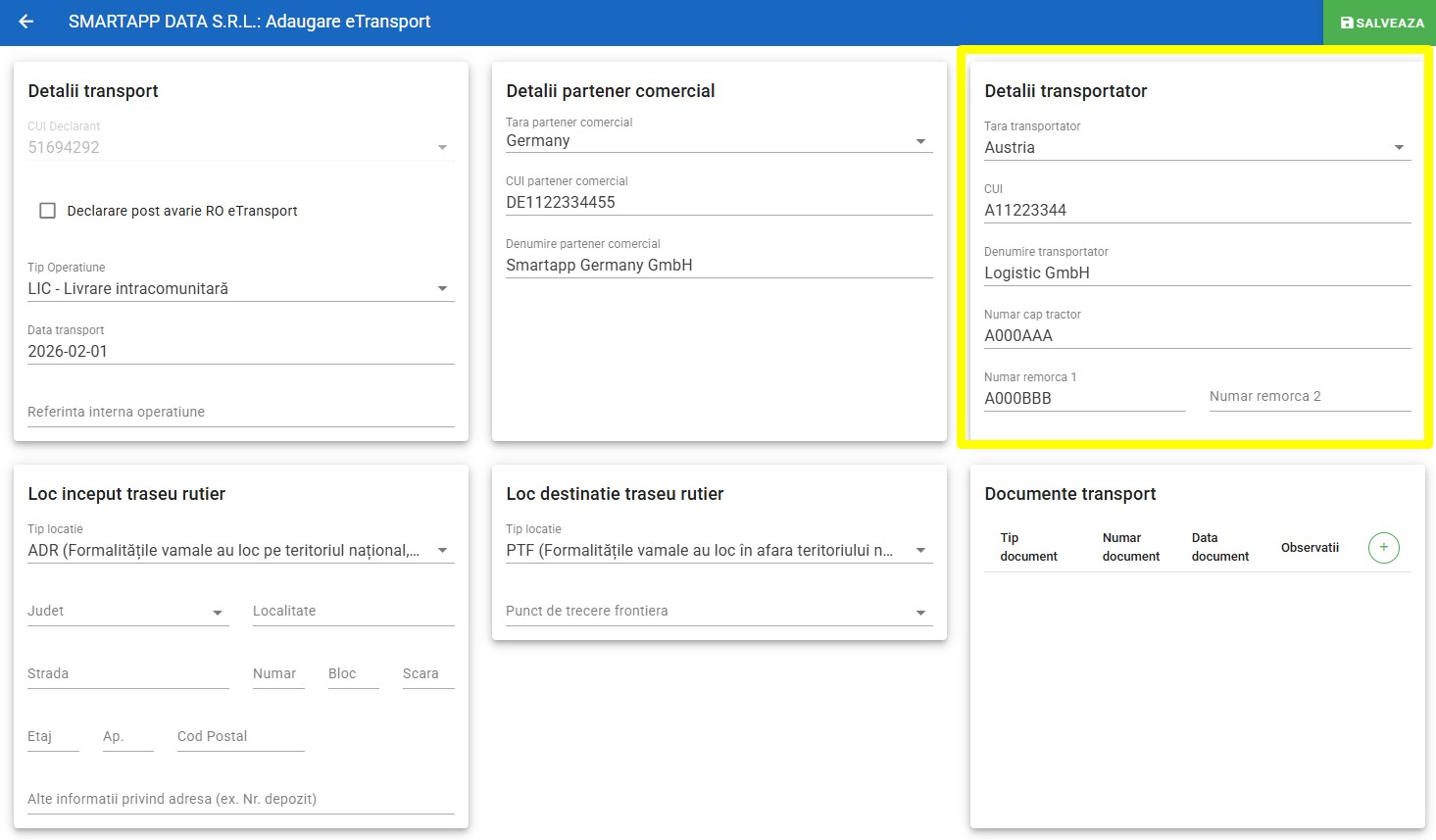Open Punct de trecere frontiera dropdown

pos(718,612)
